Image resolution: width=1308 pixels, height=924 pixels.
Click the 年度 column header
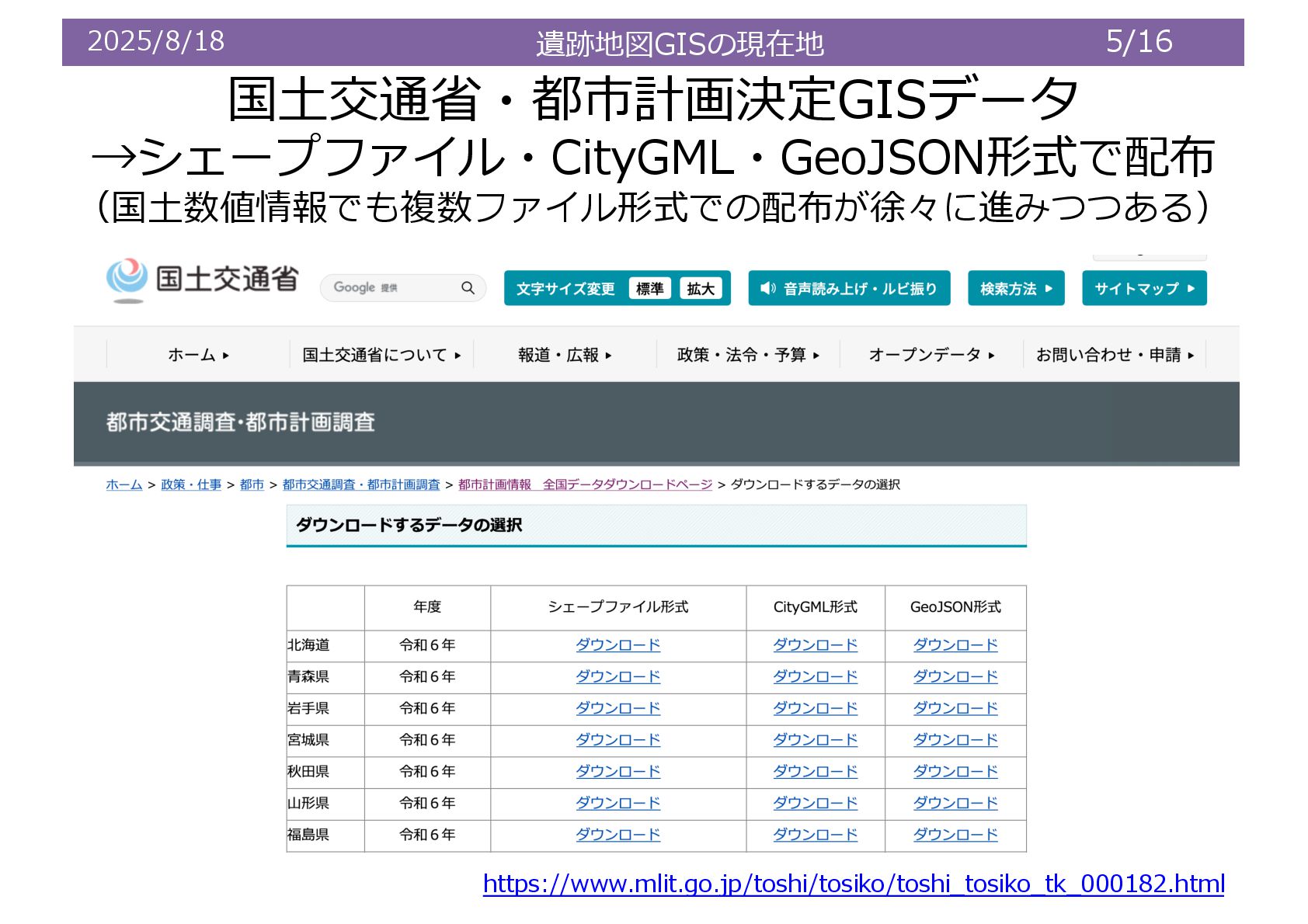427,607
